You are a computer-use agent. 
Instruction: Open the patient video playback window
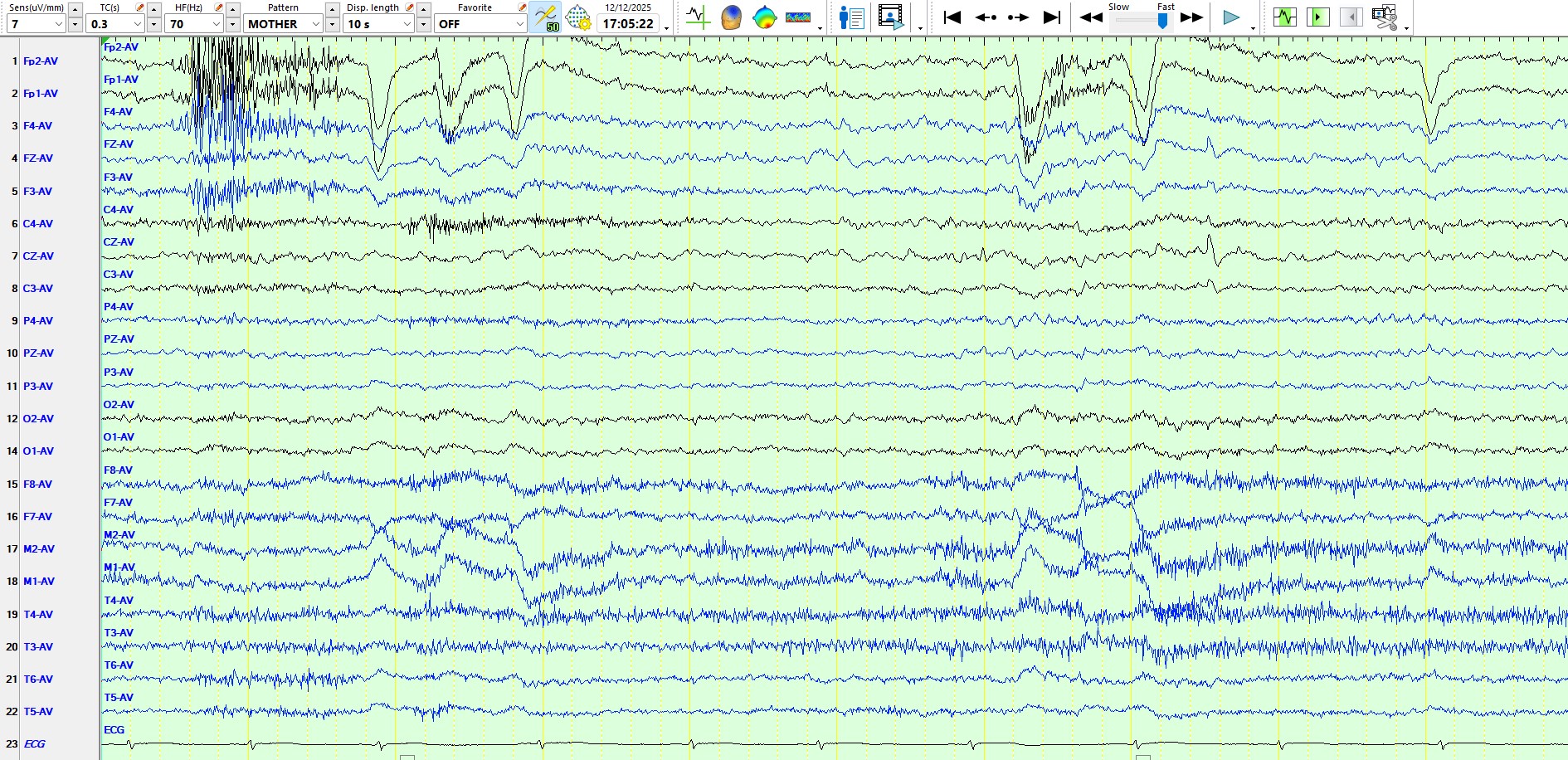pos(890,17)
